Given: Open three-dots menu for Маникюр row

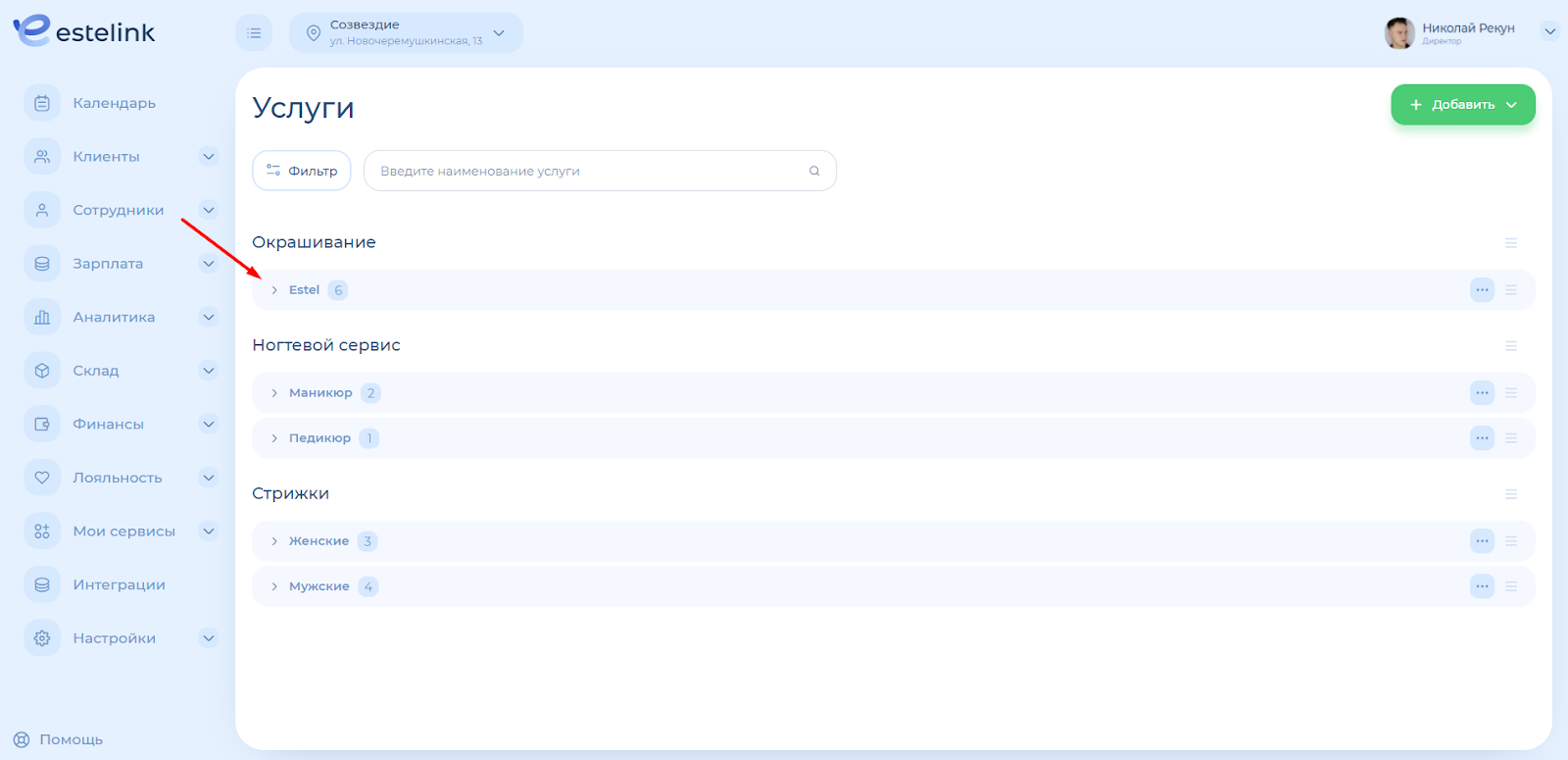Looking at the screenshot, I should coord(1482,393).
